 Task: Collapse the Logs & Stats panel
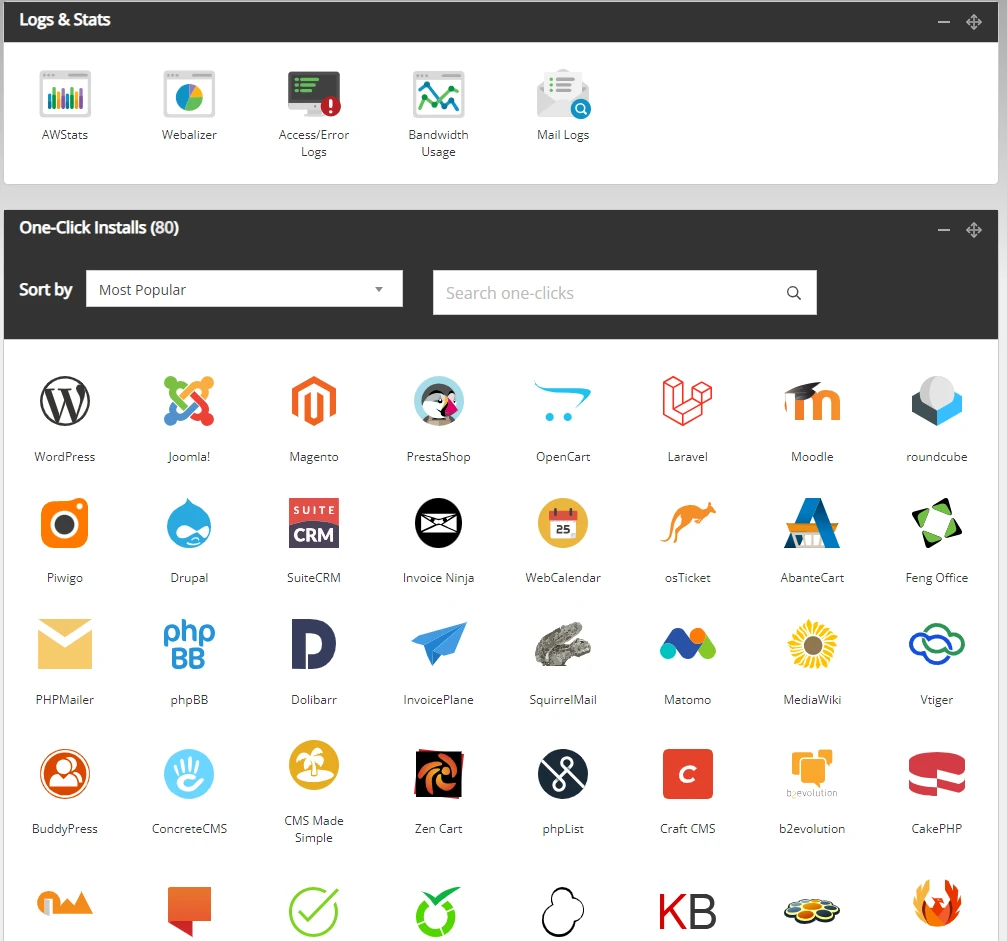tap(943, 22)
